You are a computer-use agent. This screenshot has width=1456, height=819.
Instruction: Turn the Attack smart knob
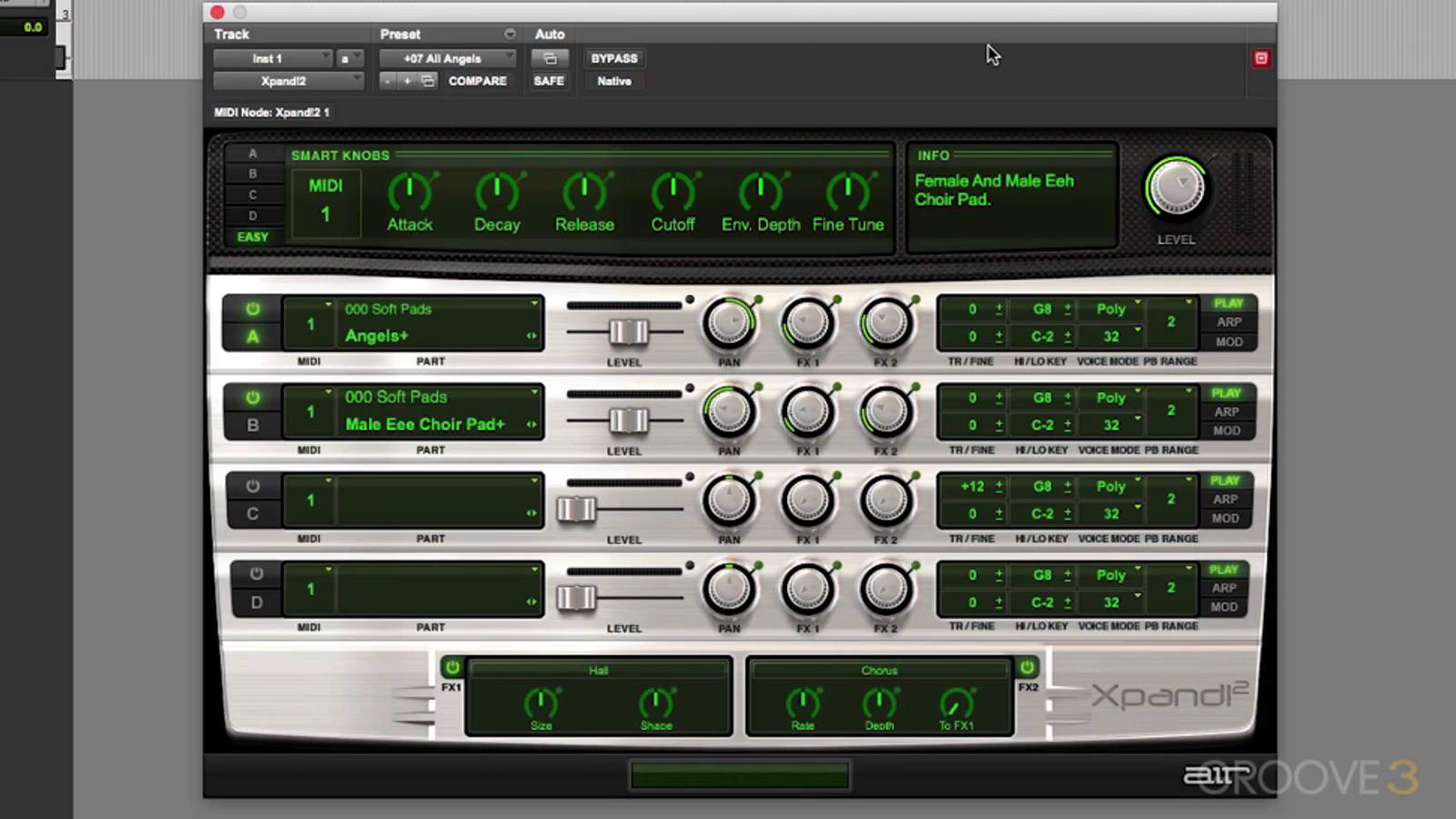pyautogui.click(x=409, y=192)
